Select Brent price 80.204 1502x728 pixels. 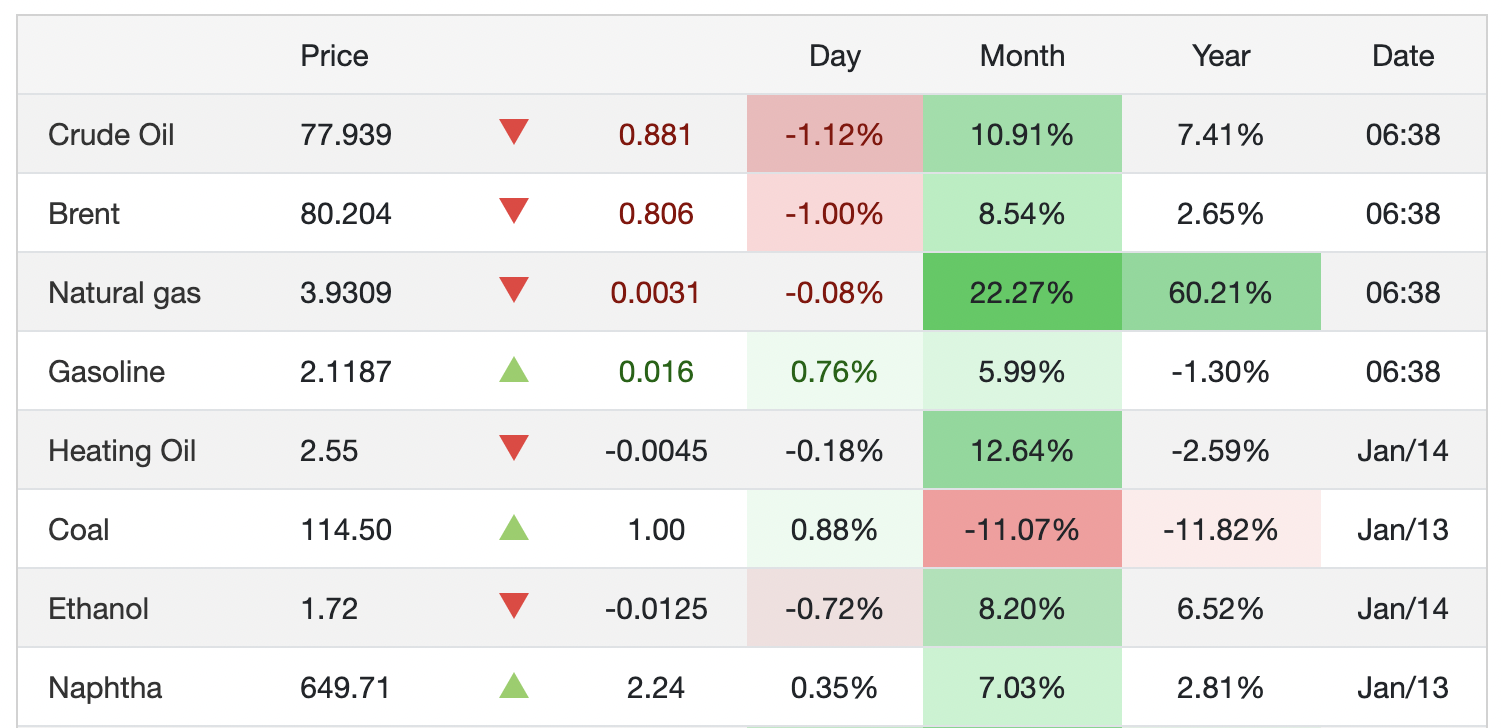[x=346, y=213]
